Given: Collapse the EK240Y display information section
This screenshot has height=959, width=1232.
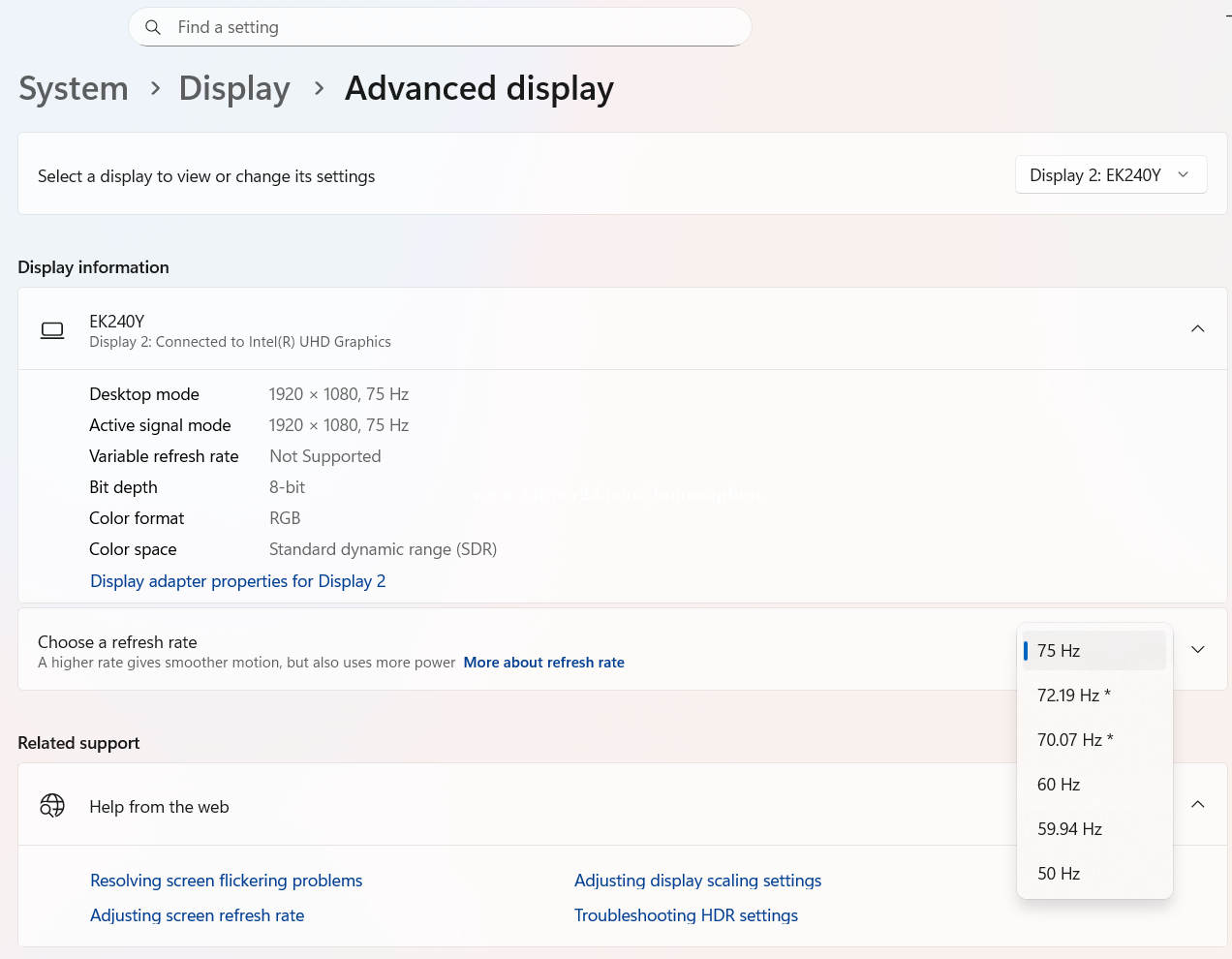Looking at the screenshot, I should point(1197,329).
